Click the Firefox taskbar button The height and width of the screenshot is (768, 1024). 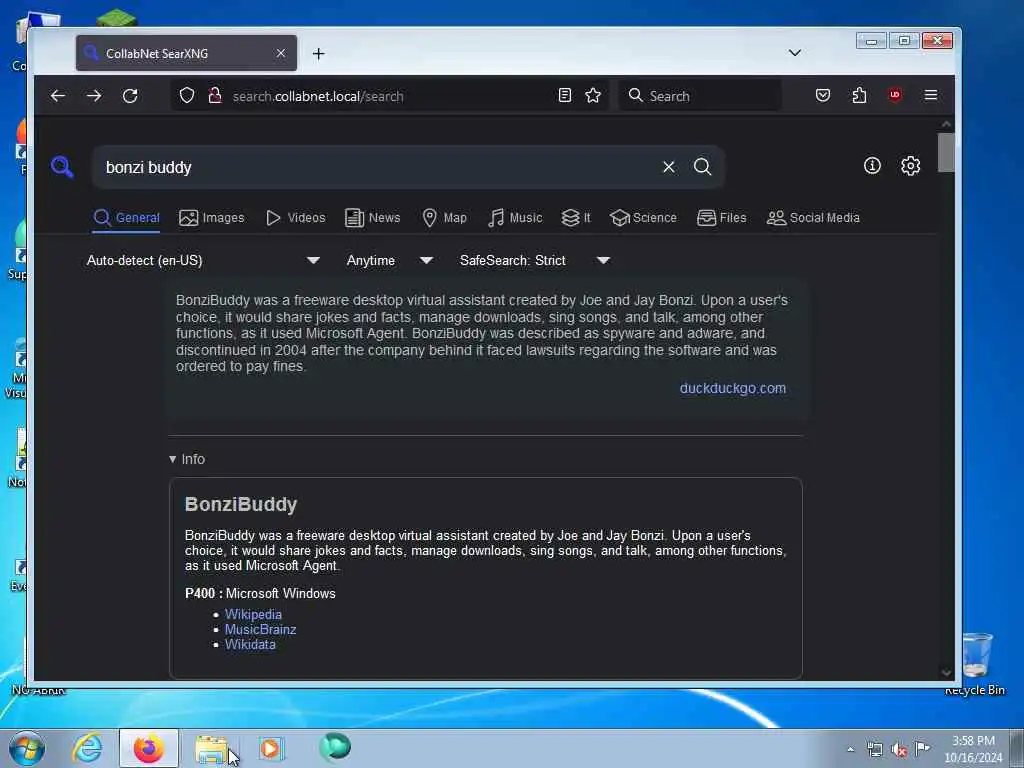(148, 748)
